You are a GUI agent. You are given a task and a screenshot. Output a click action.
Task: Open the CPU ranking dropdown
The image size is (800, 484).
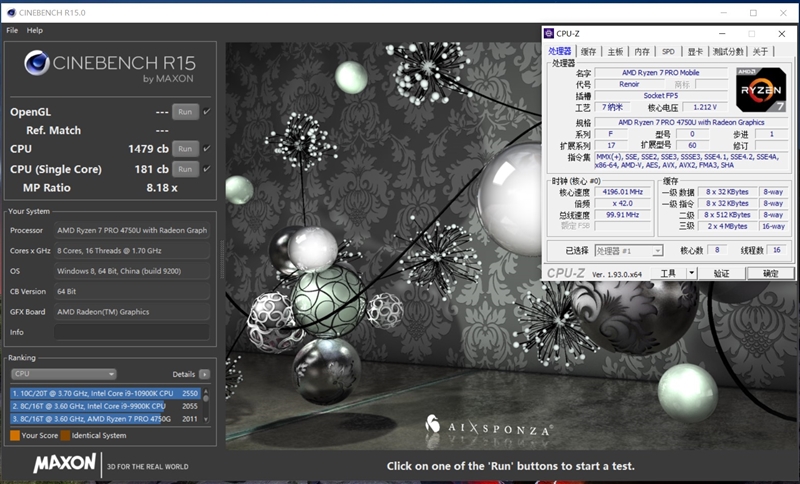tap(64, 374)
